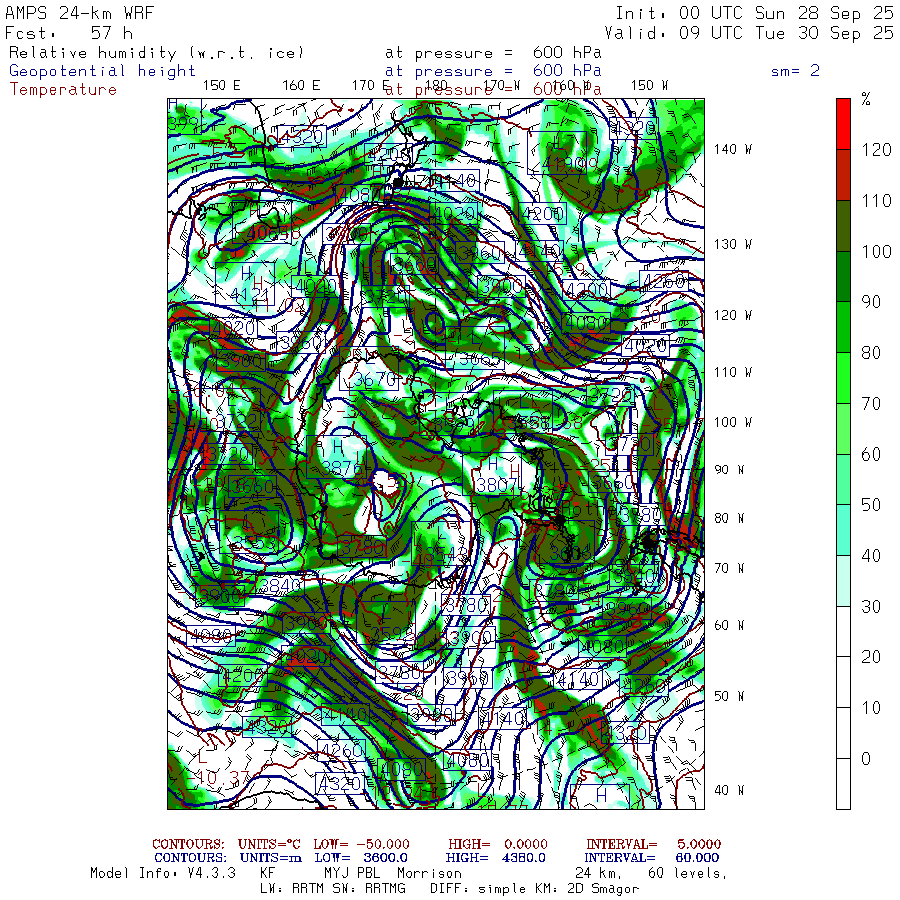Viewport: 900px width, 900px height.
Task: Click the 'AMPS 24-km WRF' title
Action: click(x=79, y=13)
